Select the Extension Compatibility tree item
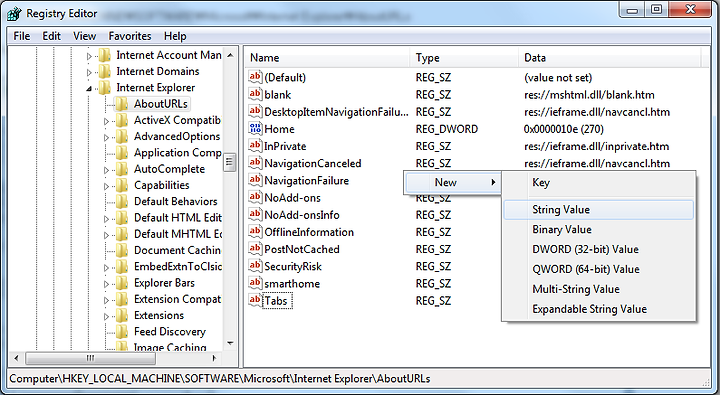This screenshot has width=720, height=395. pos(177,299)
